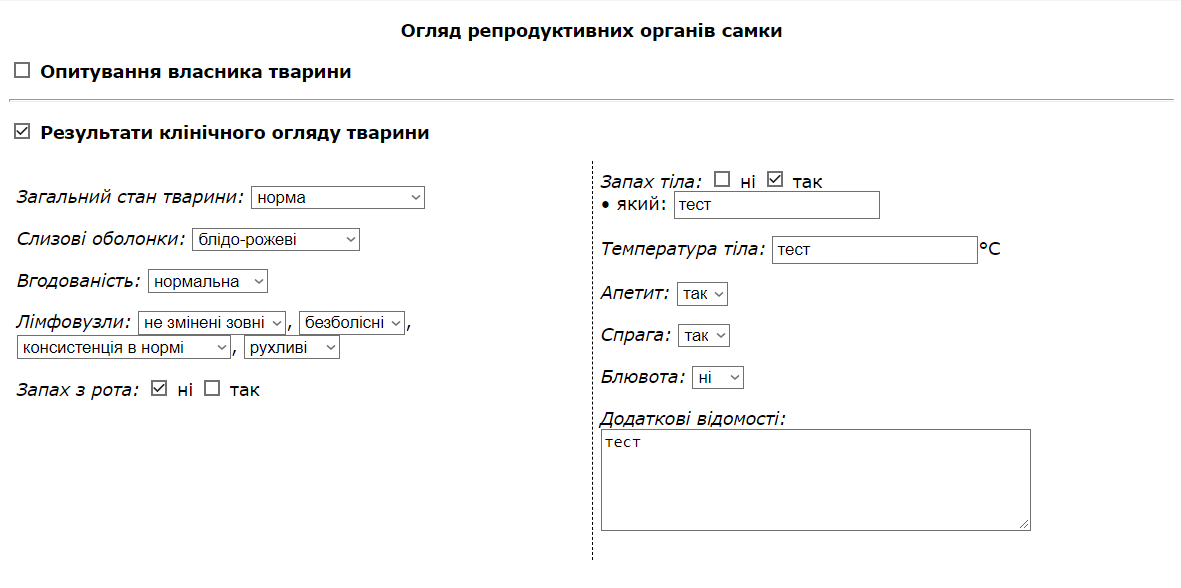Open the 'Апетит' dropdown
Viewport: 1181px width, 588px height.
(702, 294)
